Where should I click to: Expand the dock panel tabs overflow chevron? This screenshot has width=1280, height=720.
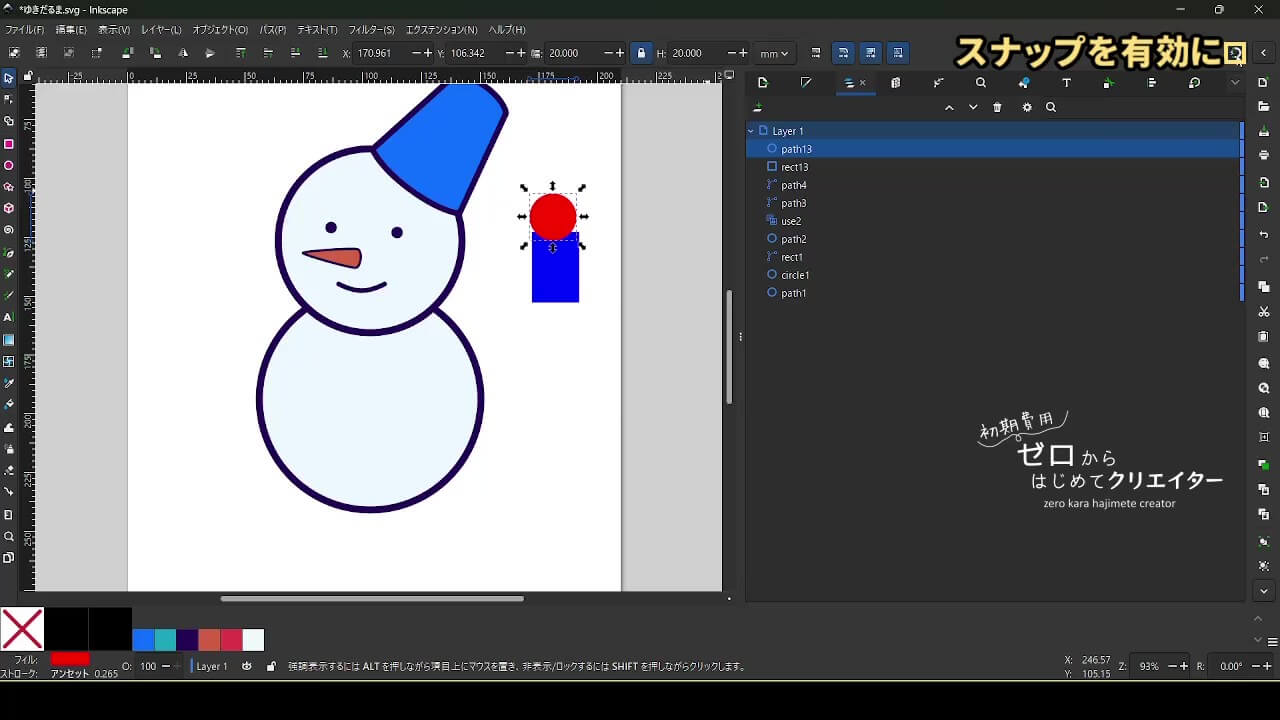(1235, 83)
